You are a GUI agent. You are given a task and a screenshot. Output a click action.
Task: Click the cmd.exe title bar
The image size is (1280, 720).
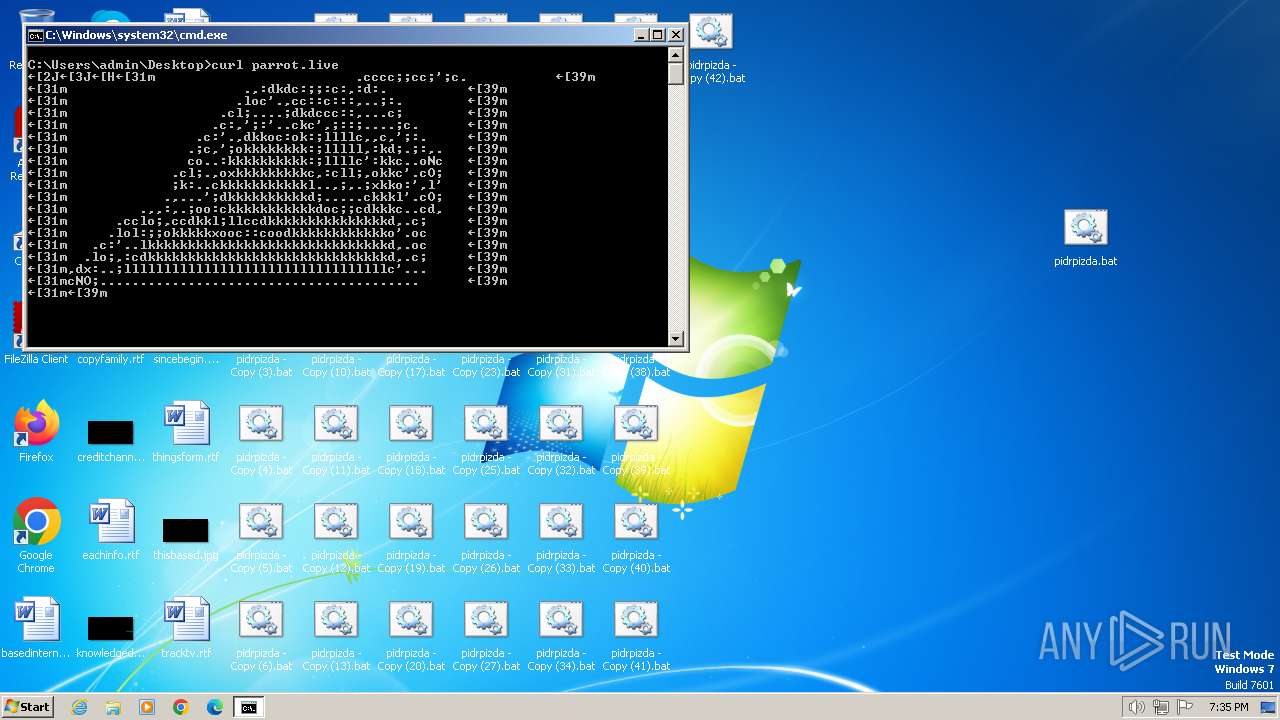pyautogui.click(x=330, y=35)
